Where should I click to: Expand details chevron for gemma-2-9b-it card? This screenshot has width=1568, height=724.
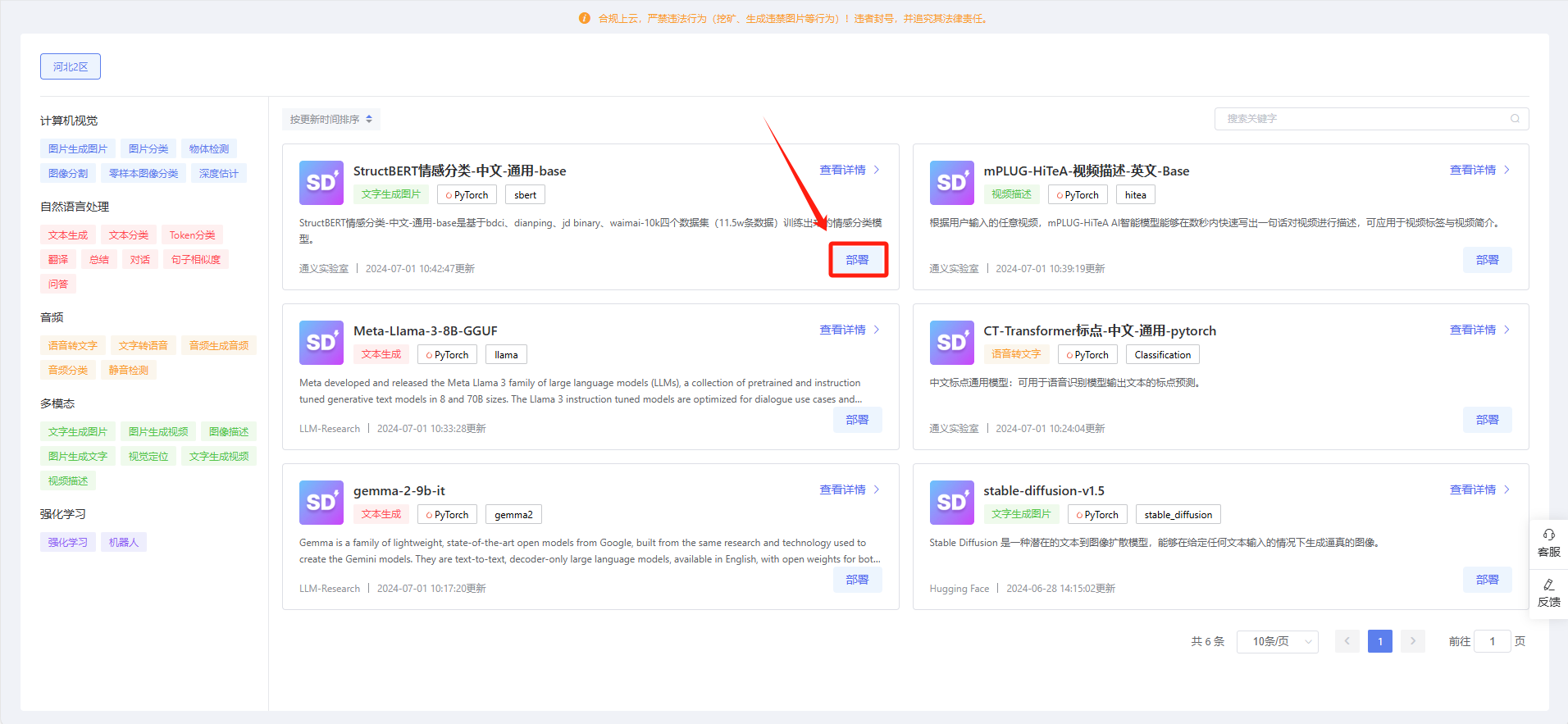point(876,489)
